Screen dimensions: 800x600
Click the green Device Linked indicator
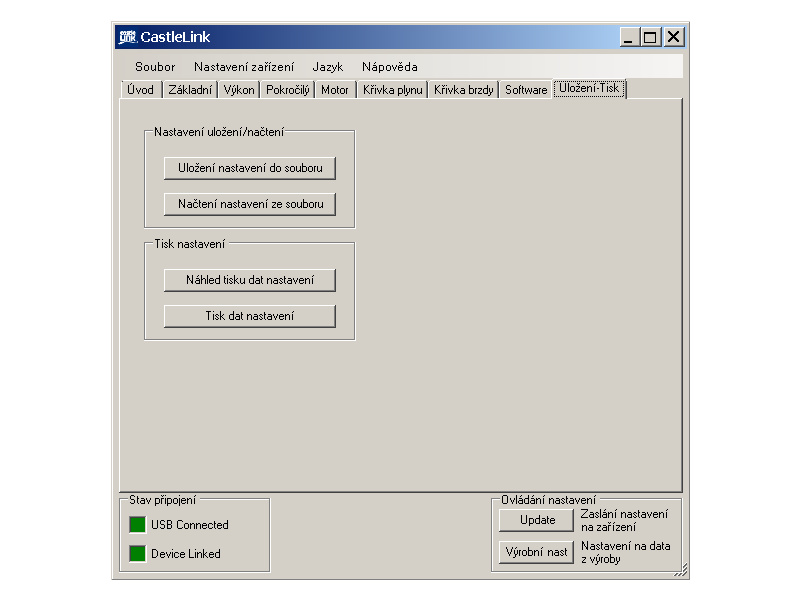click(137, 554)
